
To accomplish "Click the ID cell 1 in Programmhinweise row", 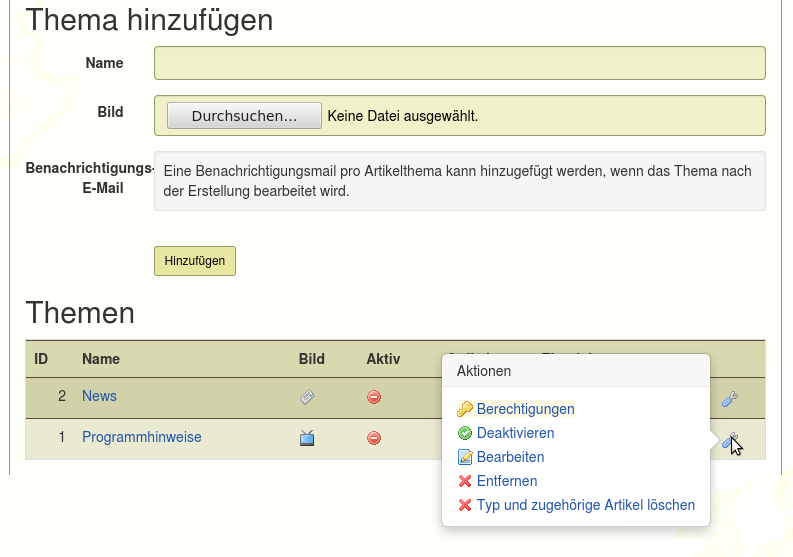I will [62, 437].
